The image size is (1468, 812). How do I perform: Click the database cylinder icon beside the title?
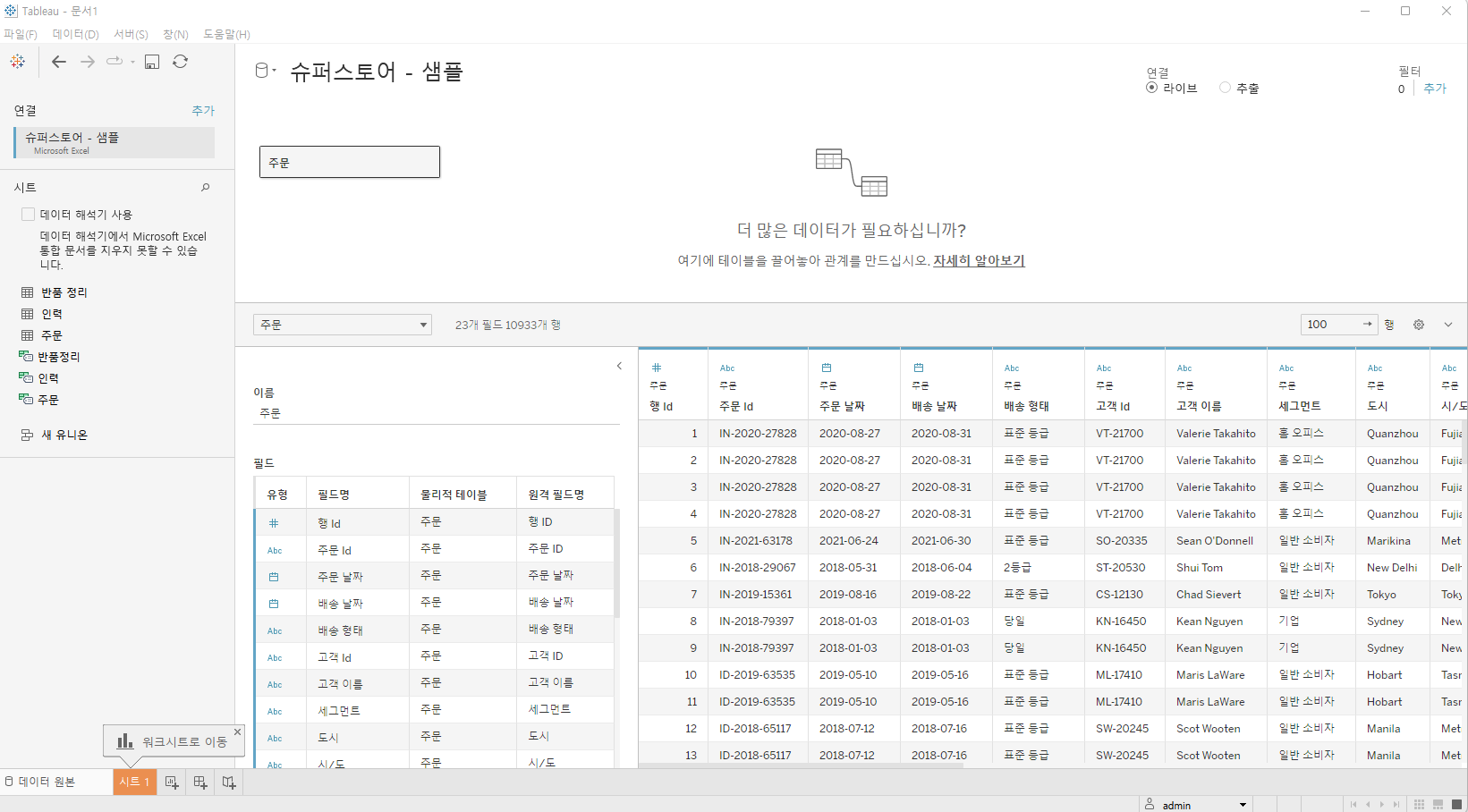tap(262, 71)
